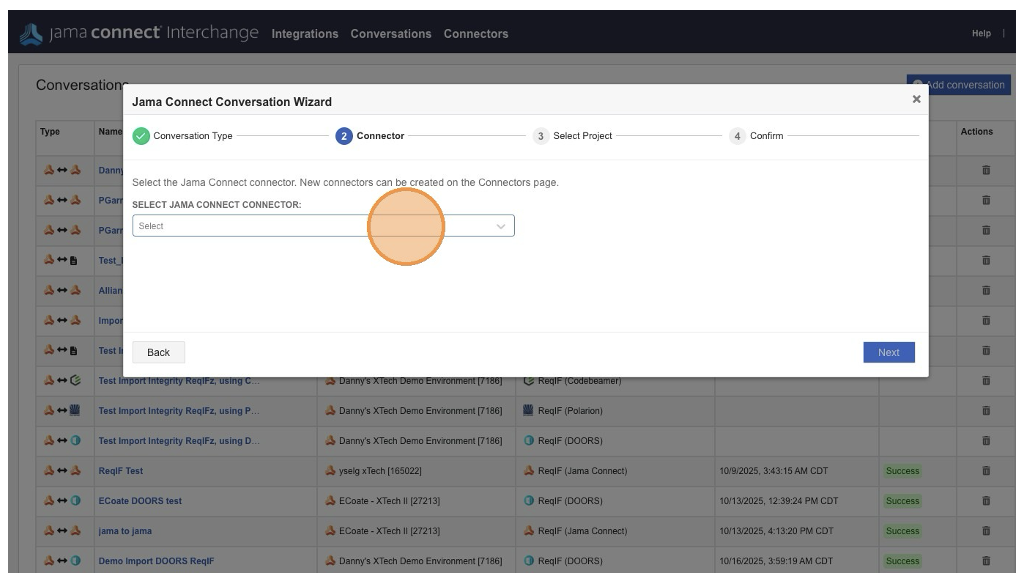1026x584 pixels.
Task: Close the Conversation Wizard dialog
Action: [x=916, y=99]
